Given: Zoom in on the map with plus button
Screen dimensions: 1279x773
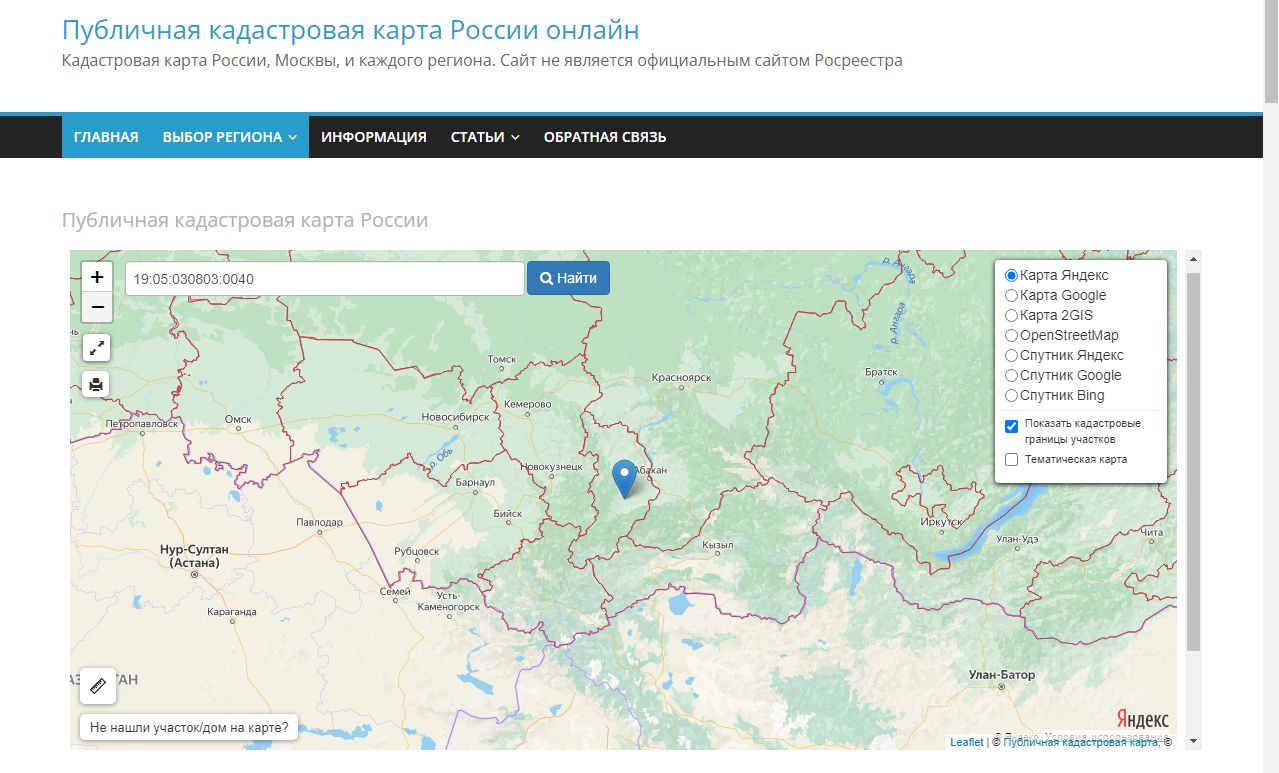Looking at the screenshot, I should pos(97,277).
